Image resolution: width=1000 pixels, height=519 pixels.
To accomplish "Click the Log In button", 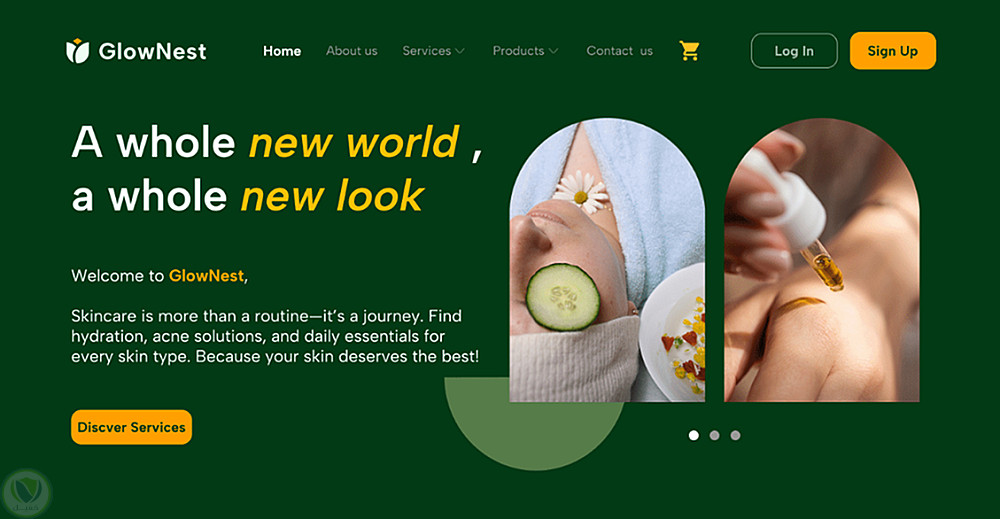I will pos(794,51).
